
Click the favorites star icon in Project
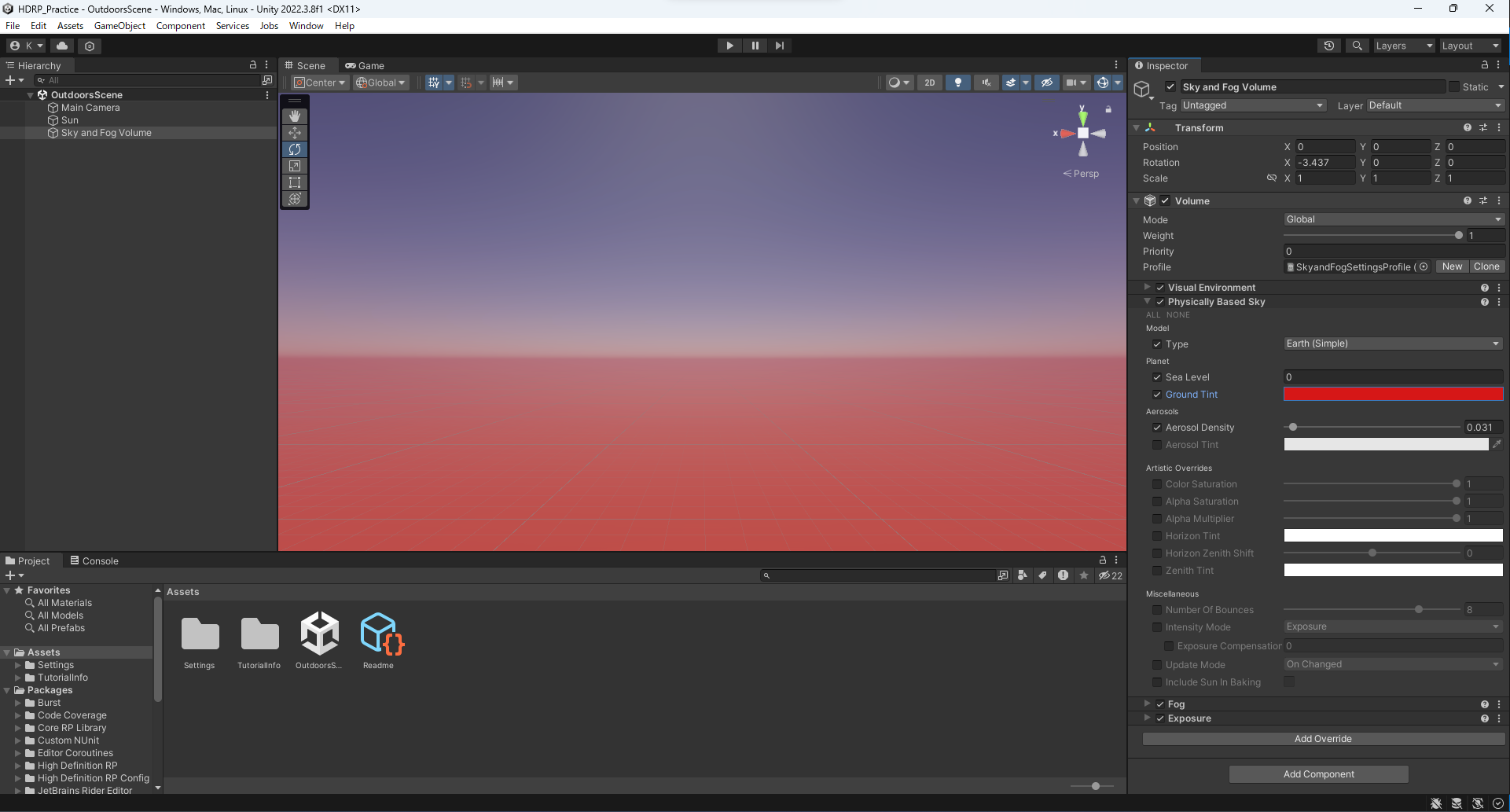[1084, 575]
